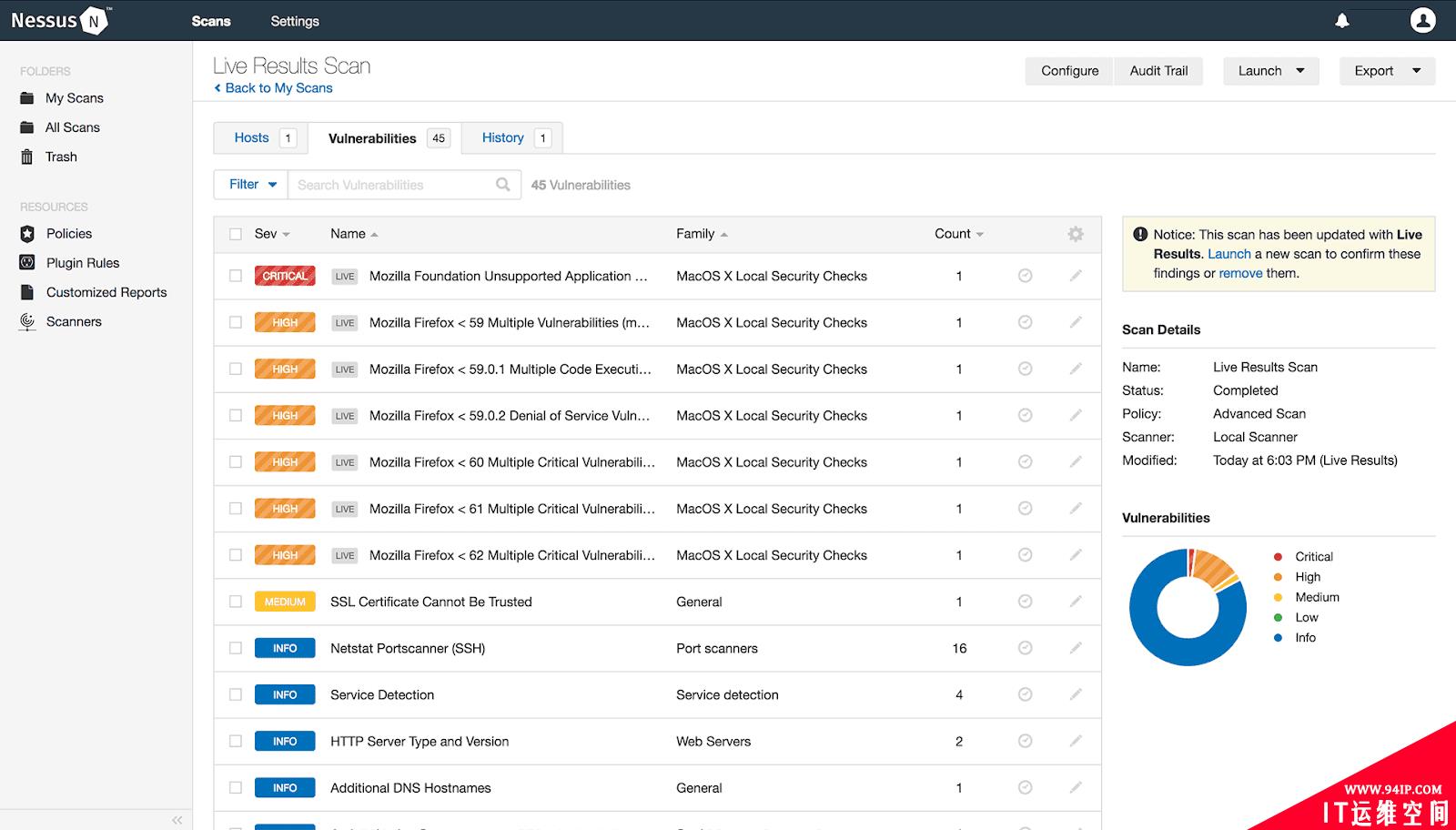
Task: Click the MEDIUM severity badge
Action: click(285, 602)
